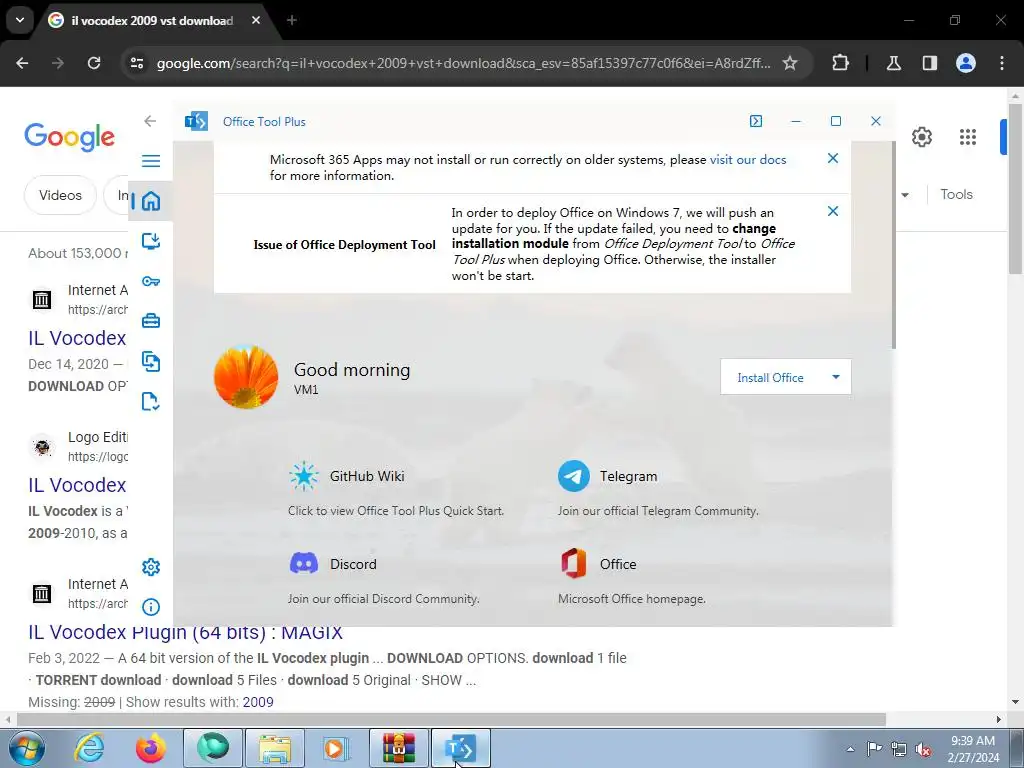Screen dimensions: 1024x768
Task: Close the 'il vocodex 2009 vst download' tab
Action: tap(256, 20)
